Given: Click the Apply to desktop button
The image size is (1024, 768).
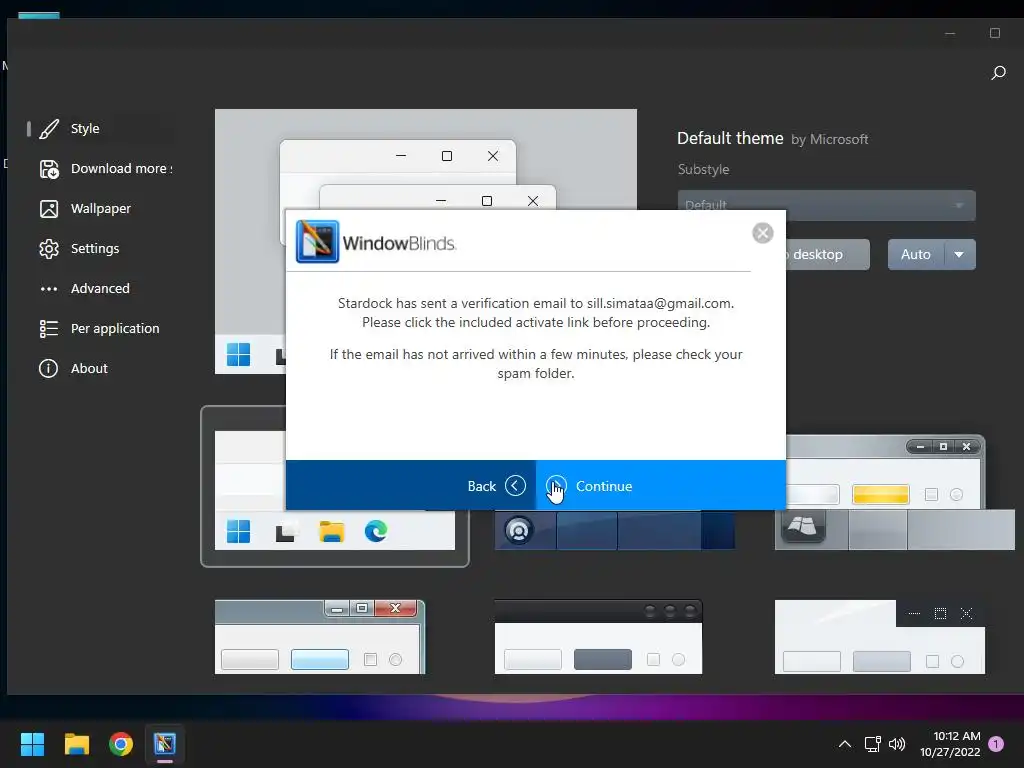Looking at the screenshot, I should click(828, 254).
